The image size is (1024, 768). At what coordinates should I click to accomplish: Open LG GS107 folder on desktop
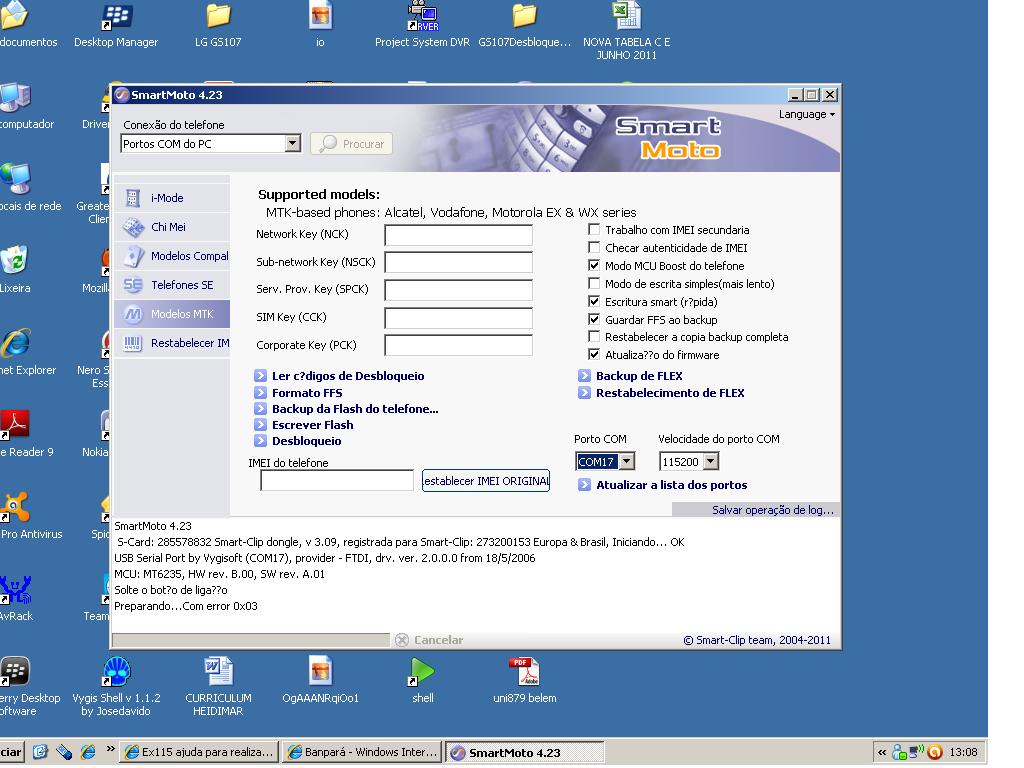click(x=218, y=26)
